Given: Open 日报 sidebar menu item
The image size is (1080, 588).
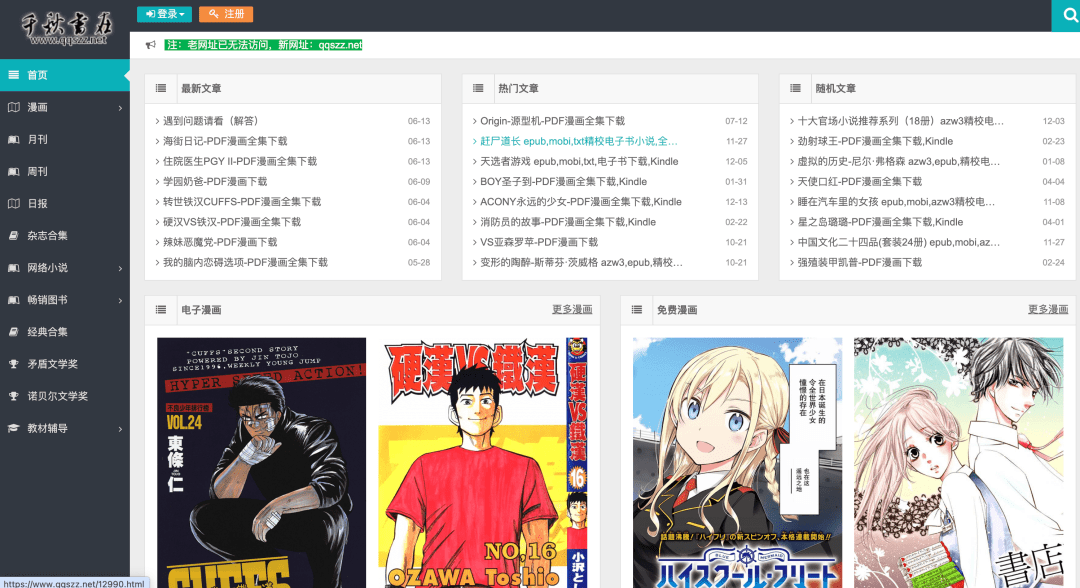Looking at the screenshot, I should [x=65, y=203].
